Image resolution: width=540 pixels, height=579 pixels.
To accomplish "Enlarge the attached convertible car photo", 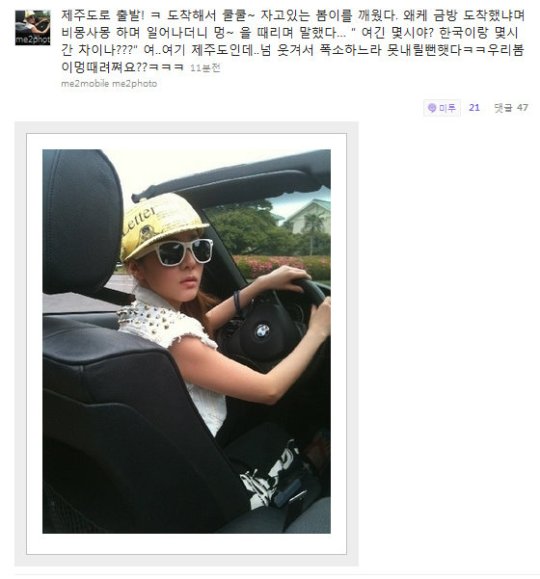I will click(x=187, y=341).
